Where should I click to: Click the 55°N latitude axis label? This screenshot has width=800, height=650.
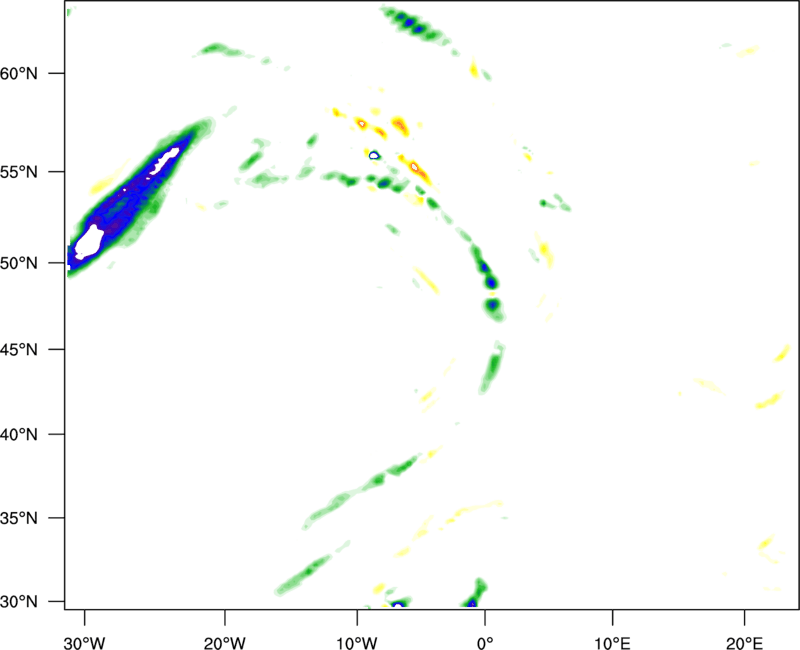[x=19, y=172]
